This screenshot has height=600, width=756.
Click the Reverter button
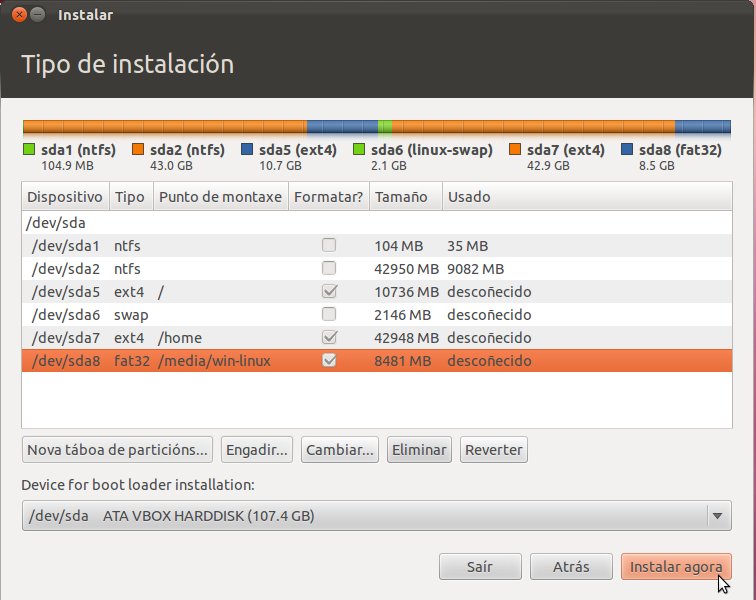coord(494,450)
